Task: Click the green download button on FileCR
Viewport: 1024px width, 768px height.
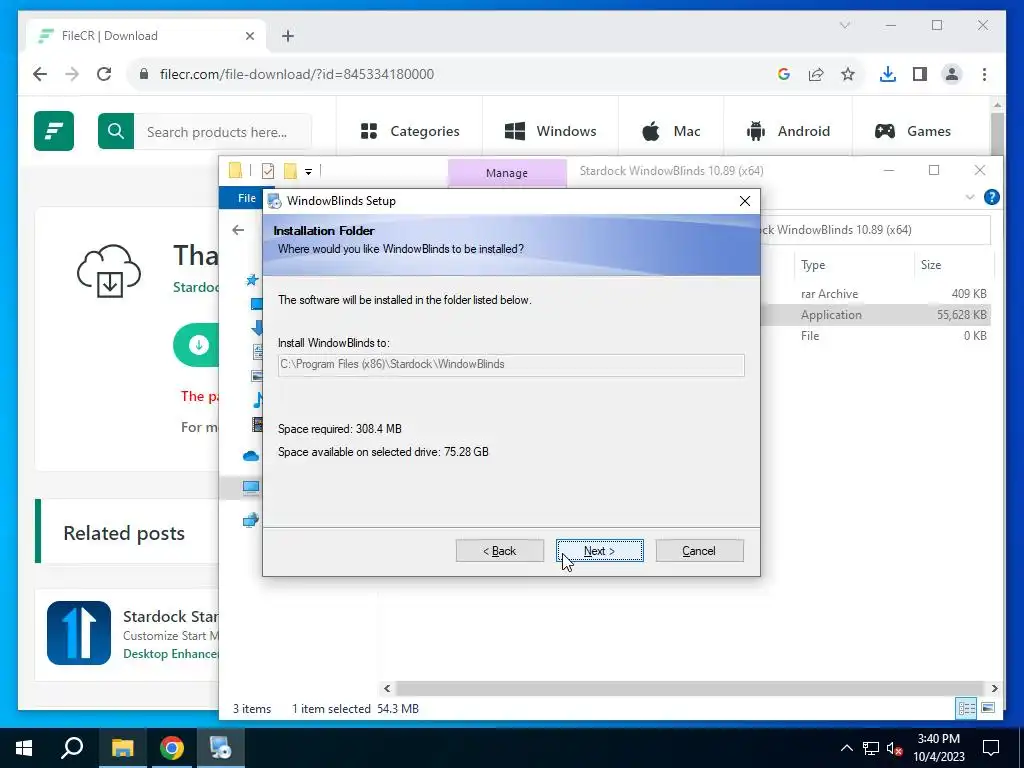Action: click(197, 345)
